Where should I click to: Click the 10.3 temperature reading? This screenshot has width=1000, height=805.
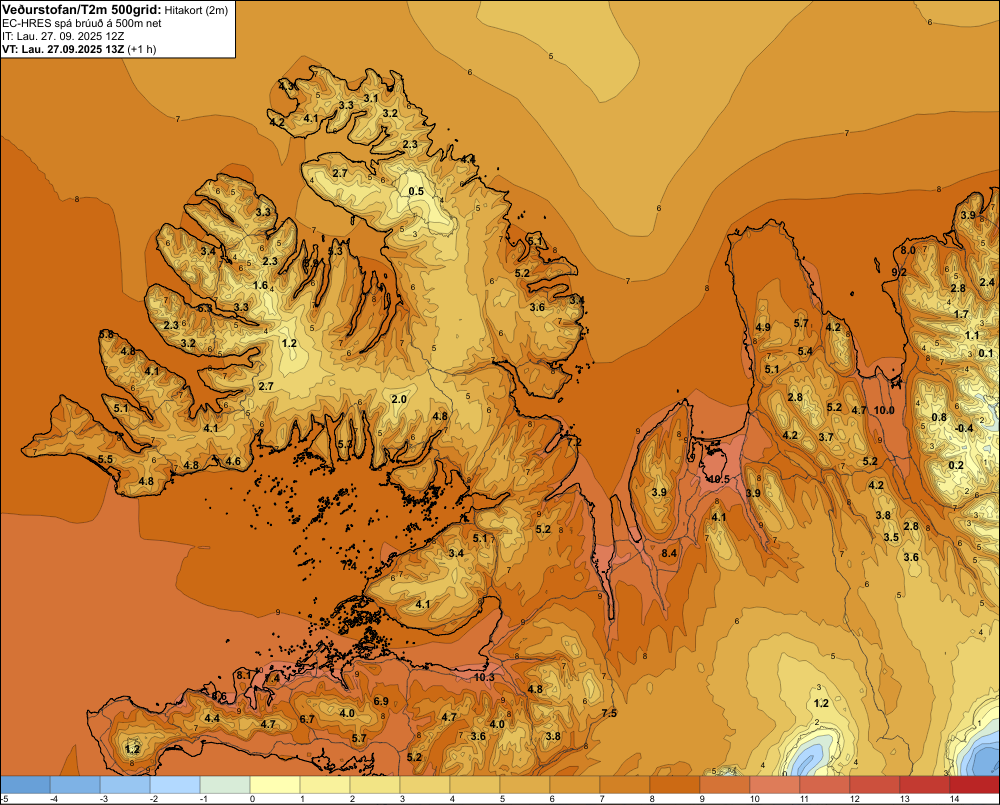point(484,677)
